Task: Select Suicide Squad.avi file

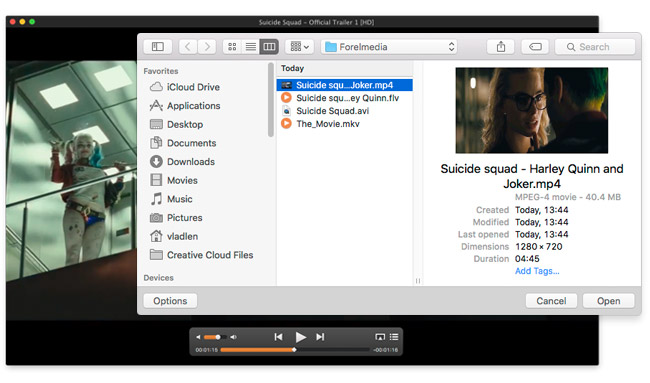Action: [x=344, y=111]
